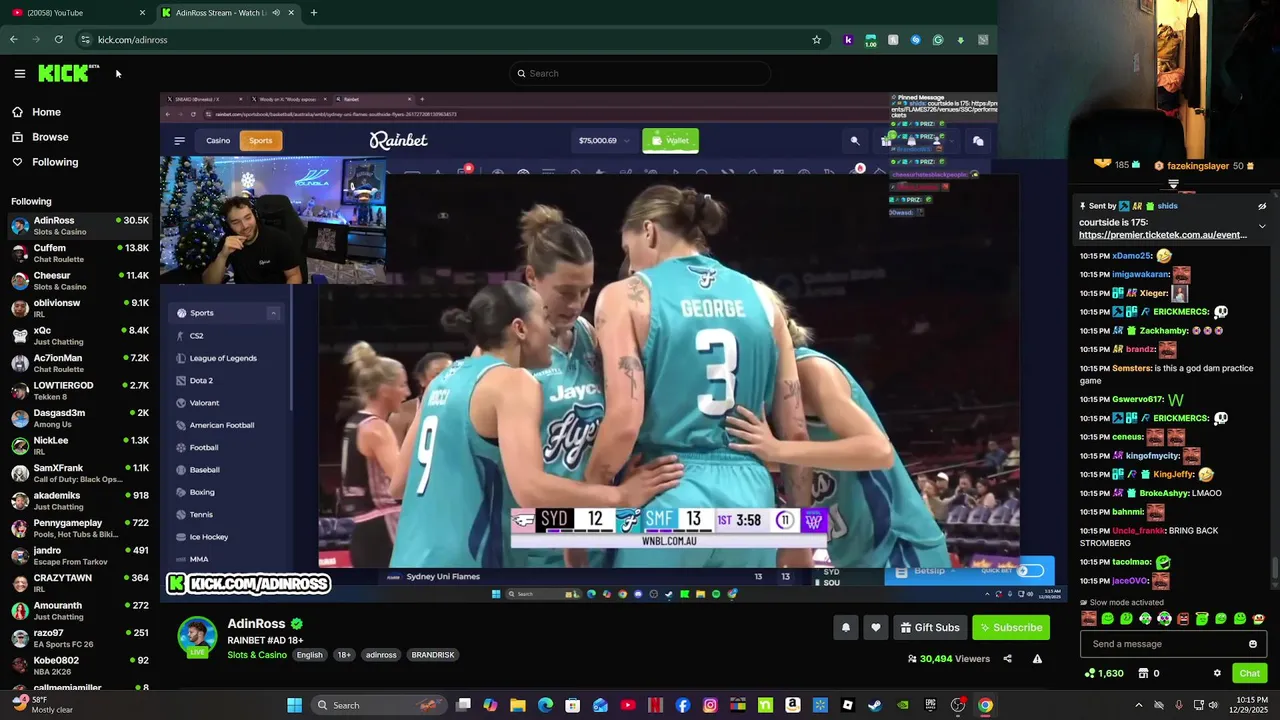The image size is (1280, 720).
Task: Open the channel points 1,630 balance
Action: click(1104, 673)
